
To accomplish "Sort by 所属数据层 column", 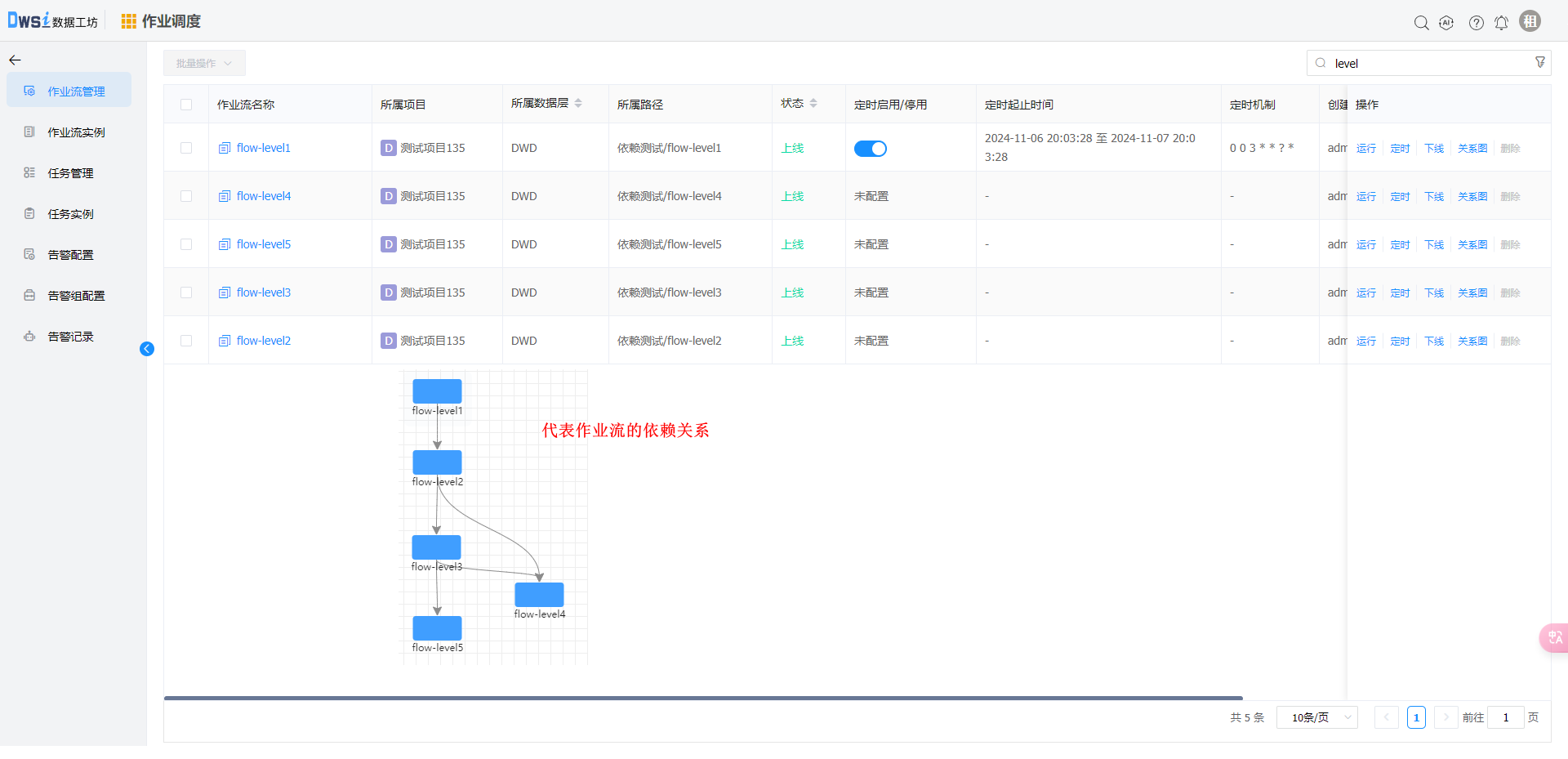I will point(578,104).
